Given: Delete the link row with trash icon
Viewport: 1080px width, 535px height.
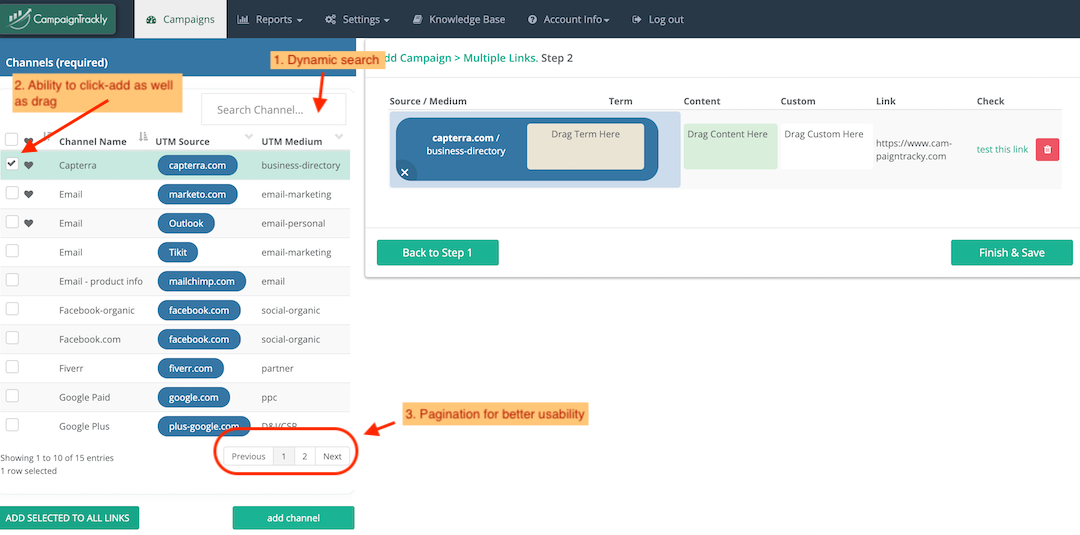Looking at the screenshot, I should (1048, 149).
